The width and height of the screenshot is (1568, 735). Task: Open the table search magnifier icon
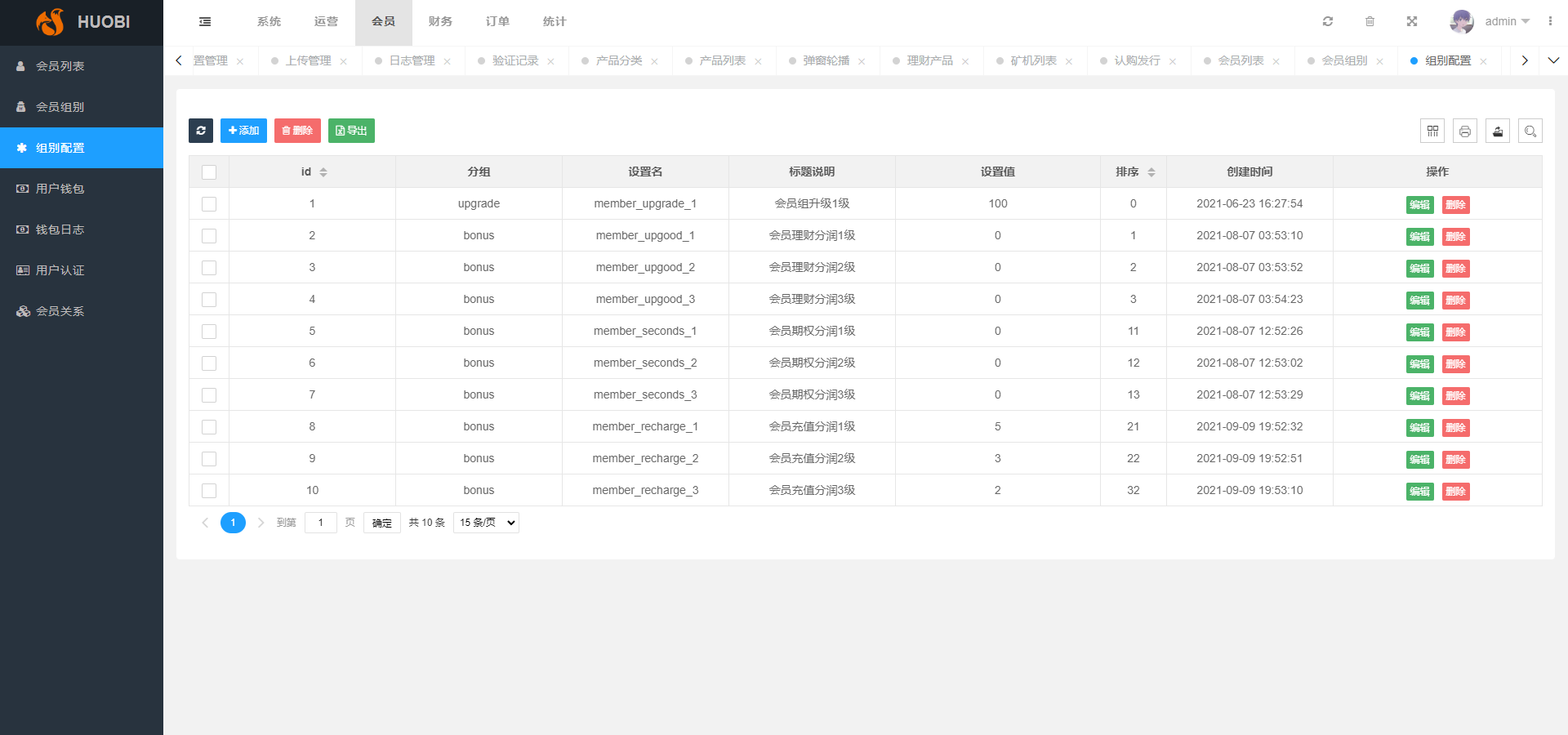1530,131
